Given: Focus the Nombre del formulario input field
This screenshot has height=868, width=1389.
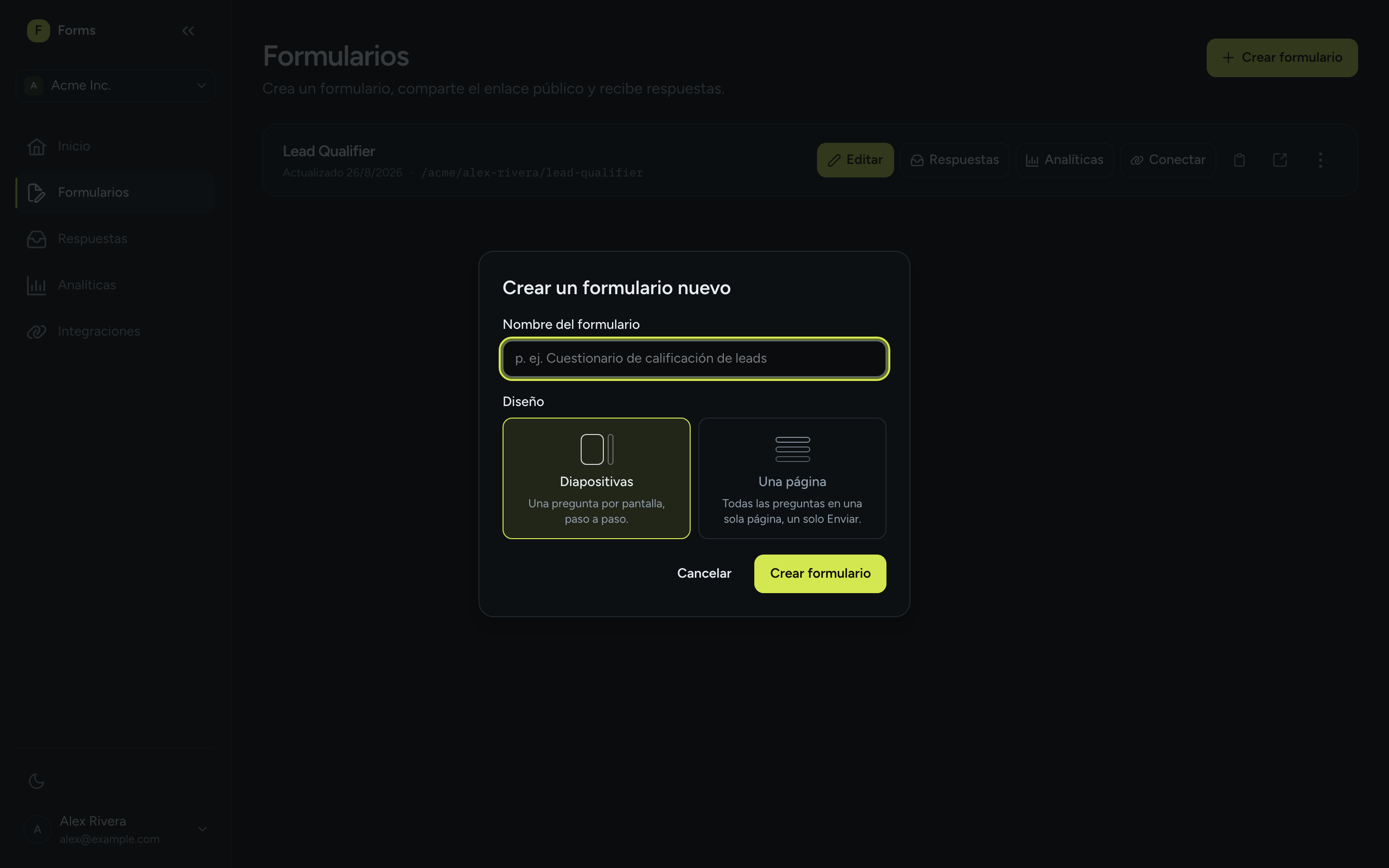Looking at the screenshot, I should 694,359.
